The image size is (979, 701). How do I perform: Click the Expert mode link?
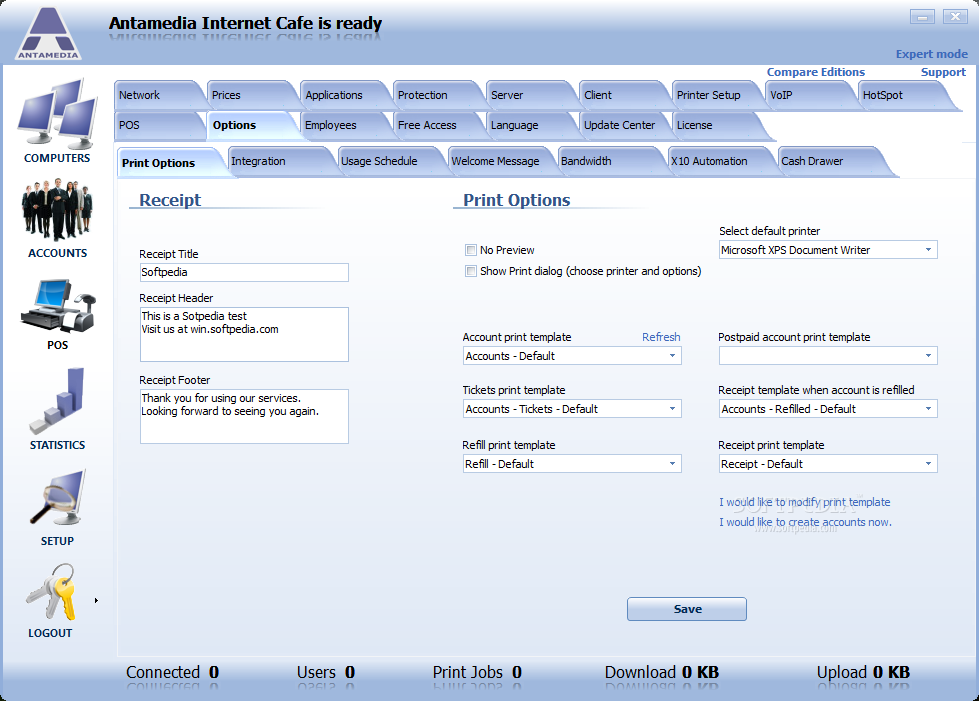pyautogui.click(x=932, y=54)
